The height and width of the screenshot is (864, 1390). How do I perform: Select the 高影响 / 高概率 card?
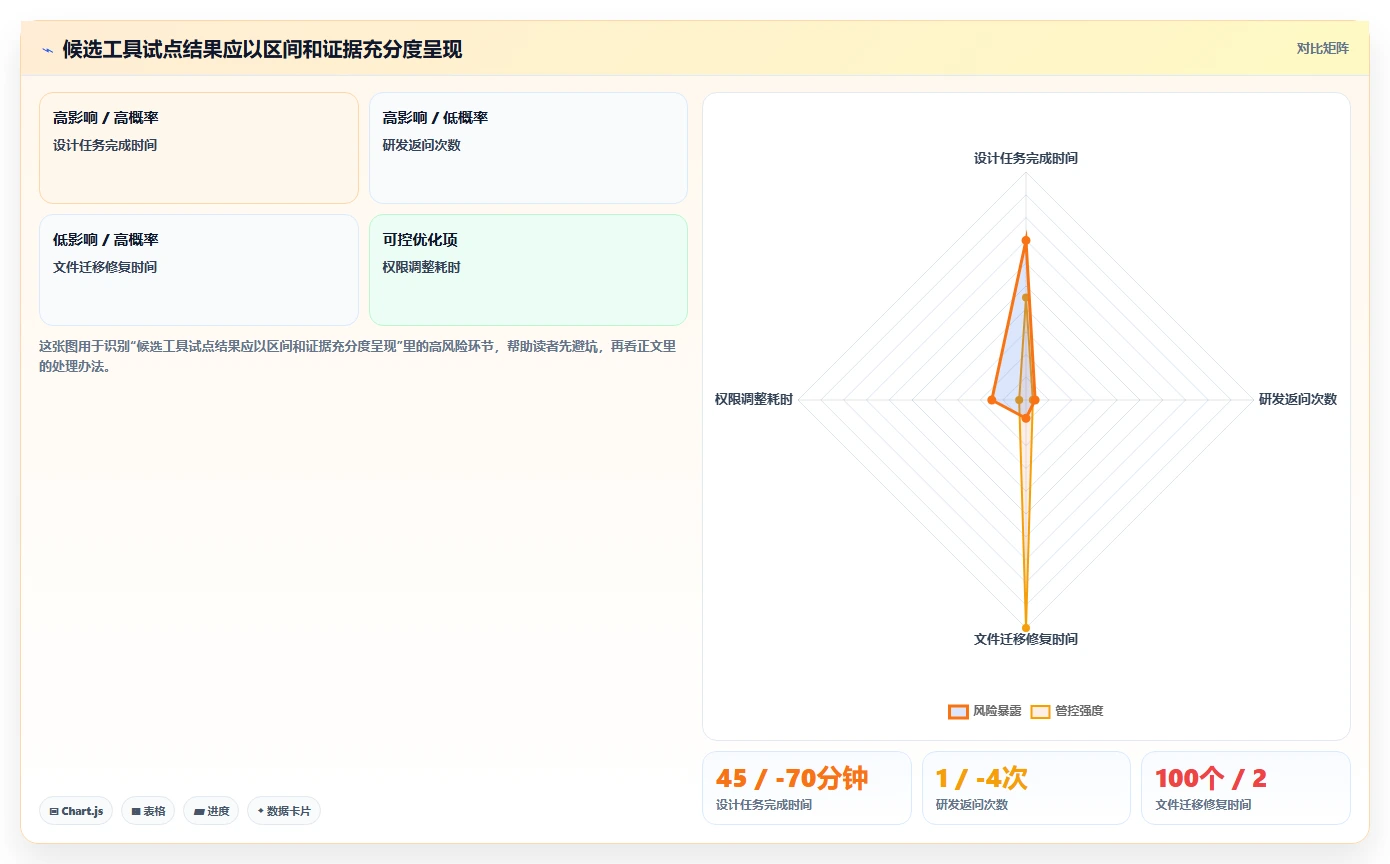click(x=199, y=148)
